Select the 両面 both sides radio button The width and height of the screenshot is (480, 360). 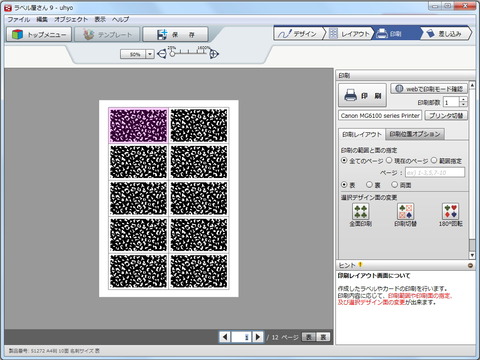pyautogui.click(x=395, y=184)
